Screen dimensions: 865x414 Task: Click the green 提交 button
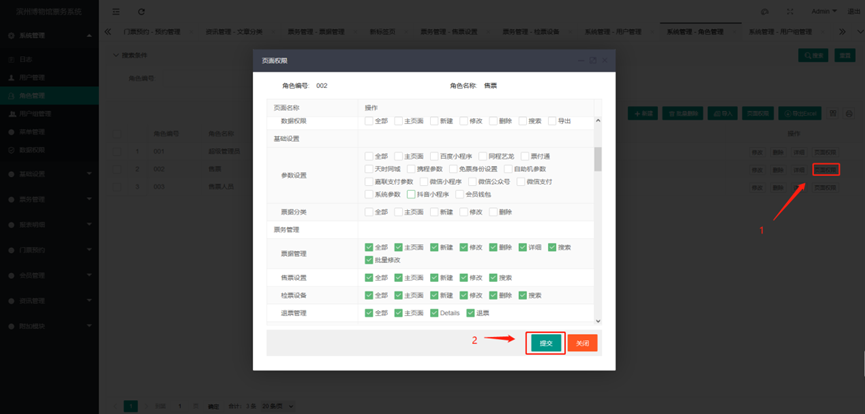click(x=546, y=343)
